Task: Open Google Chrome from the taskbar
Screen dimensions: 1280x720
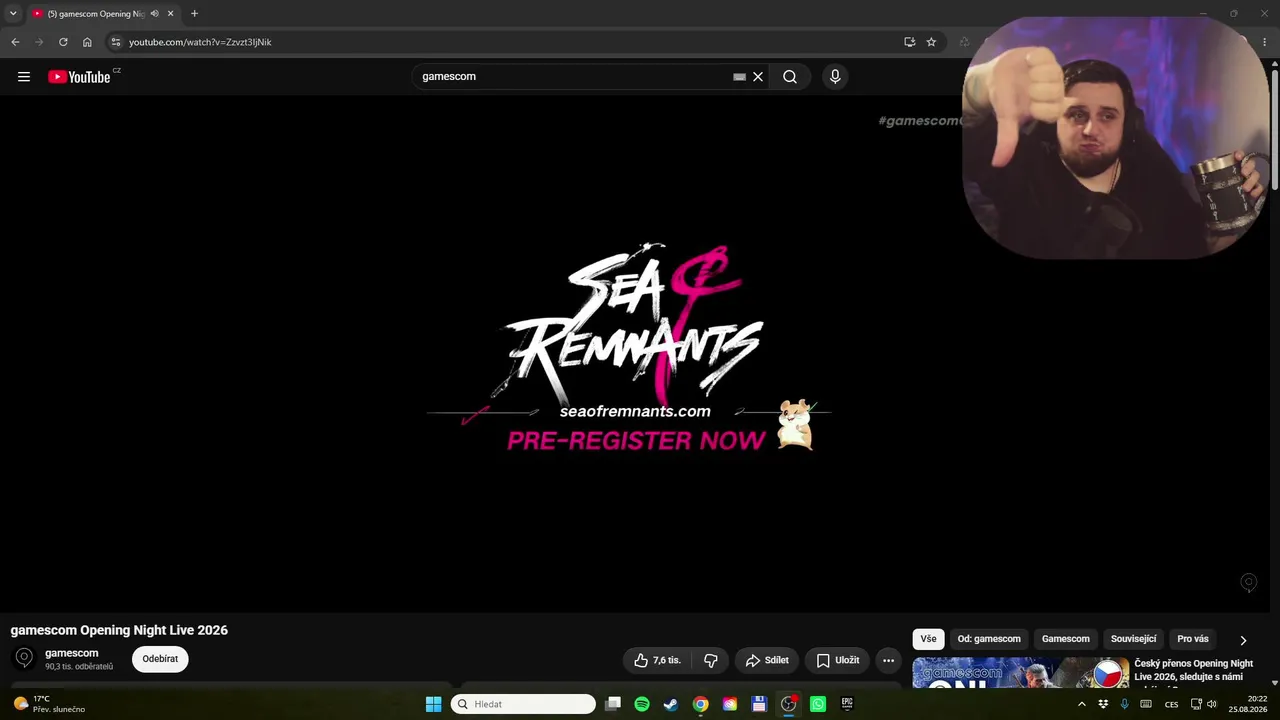Action: pyautogui.click(x=701, y=704)
